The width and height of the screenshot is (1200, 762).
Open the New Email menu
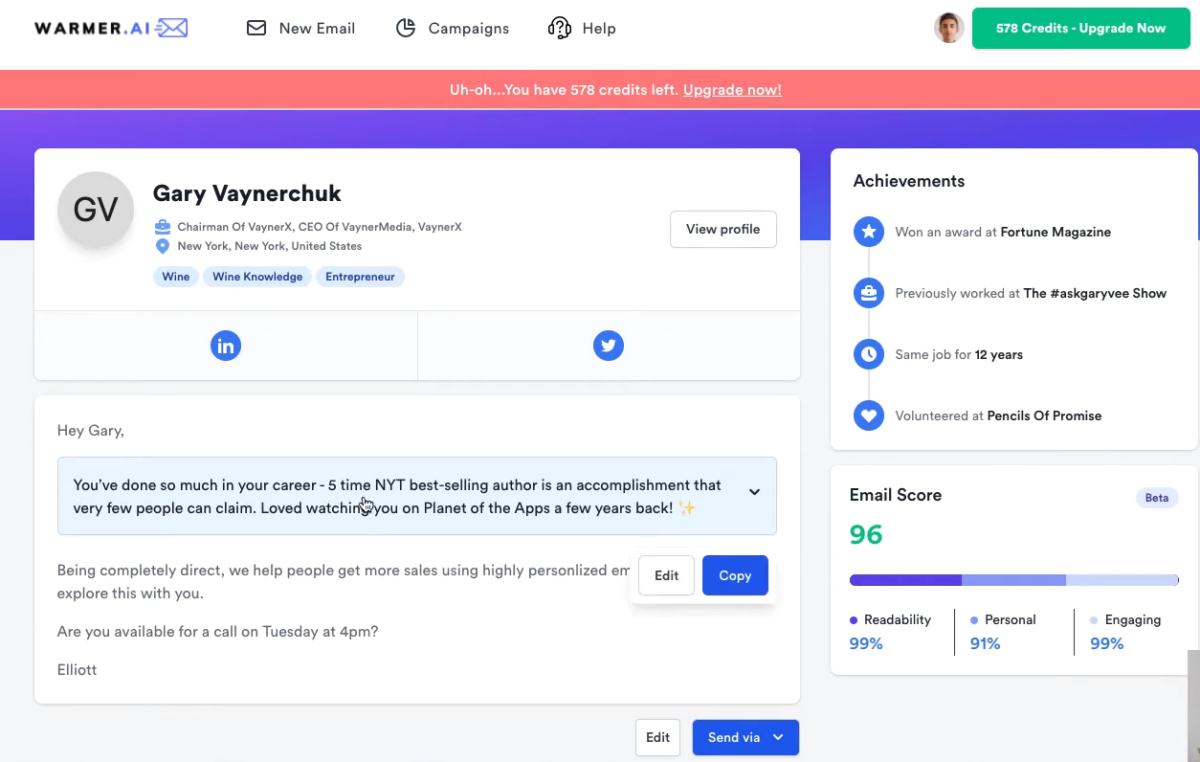click(x=301, y=28)
